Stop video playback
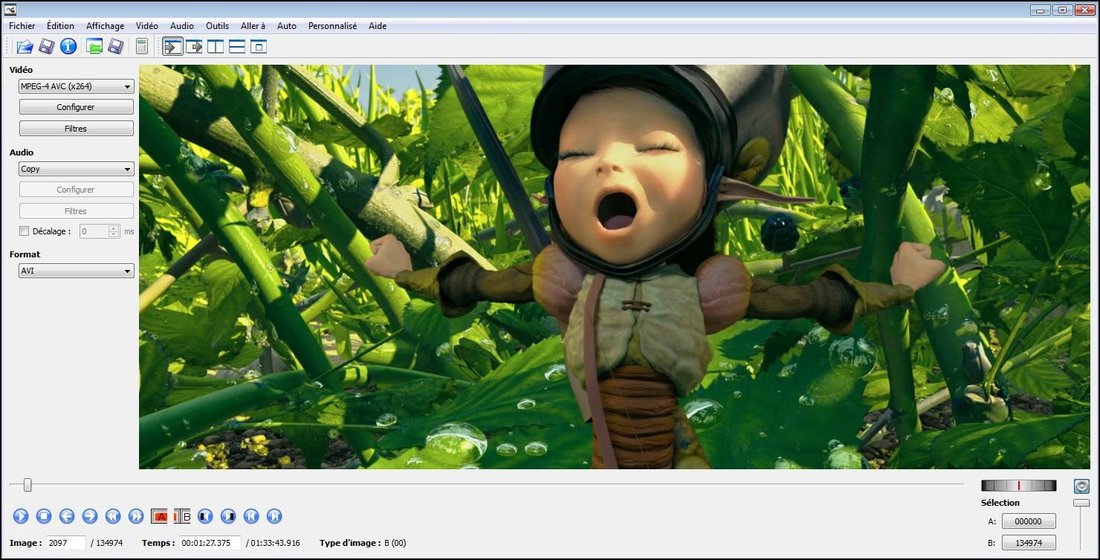 (x=43, y=516)
